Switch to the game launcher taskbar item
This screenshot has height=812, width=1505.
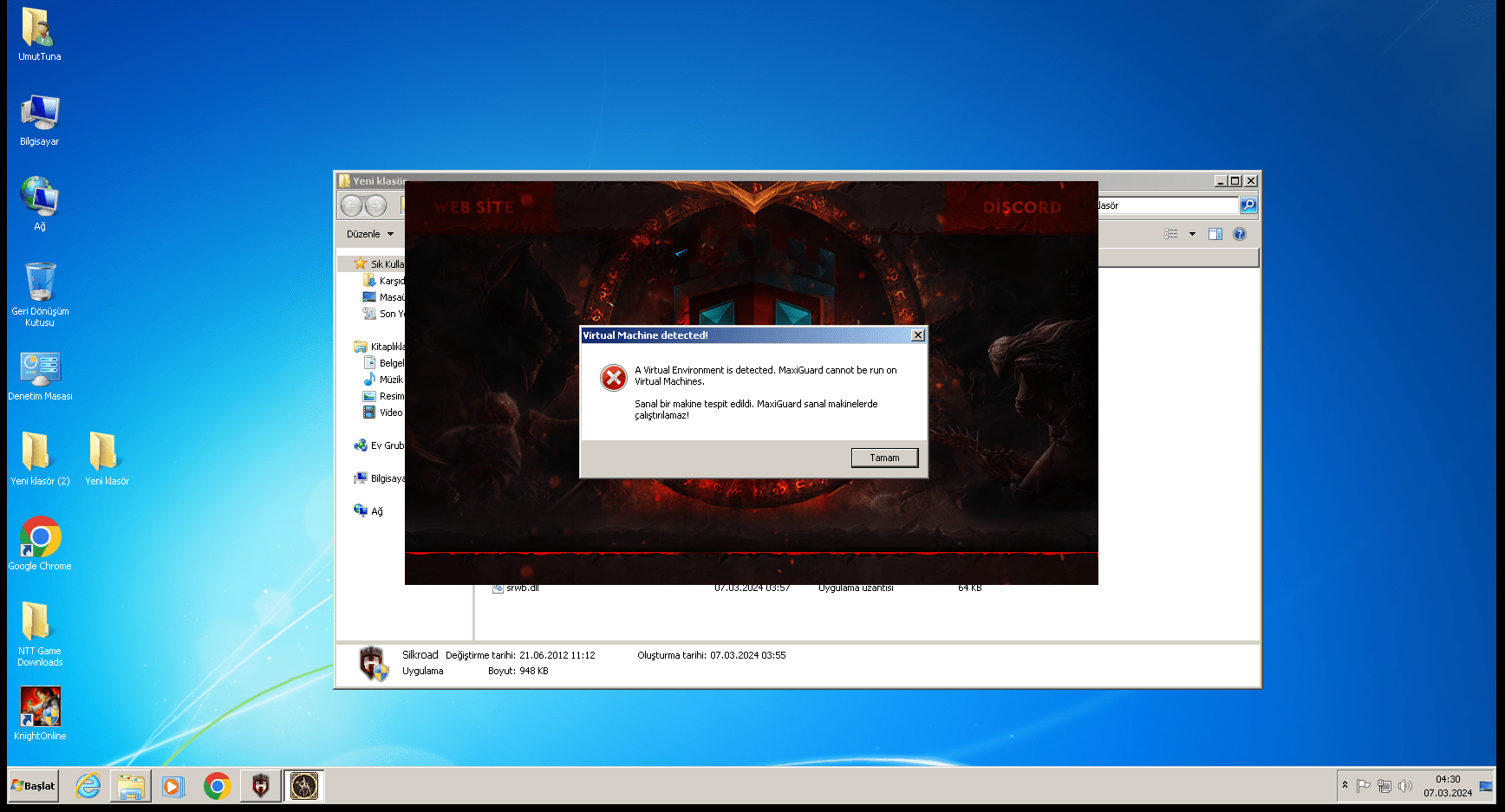pos(304,786)
